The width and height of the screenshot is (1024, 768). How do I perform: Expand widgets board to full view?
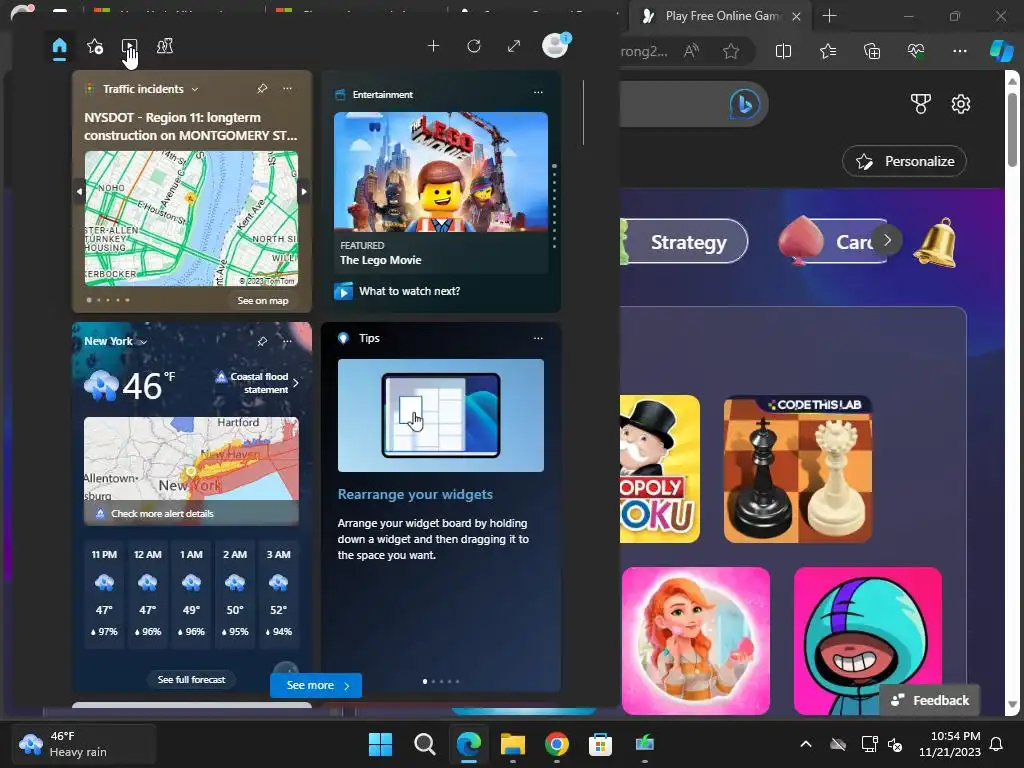(514, 46)
